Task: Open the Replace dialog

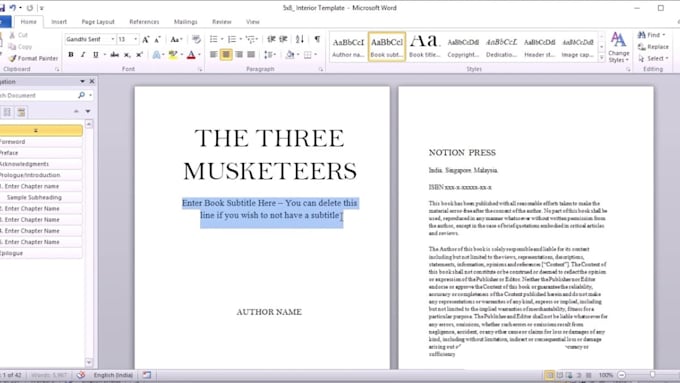Action: pos(654,46)
